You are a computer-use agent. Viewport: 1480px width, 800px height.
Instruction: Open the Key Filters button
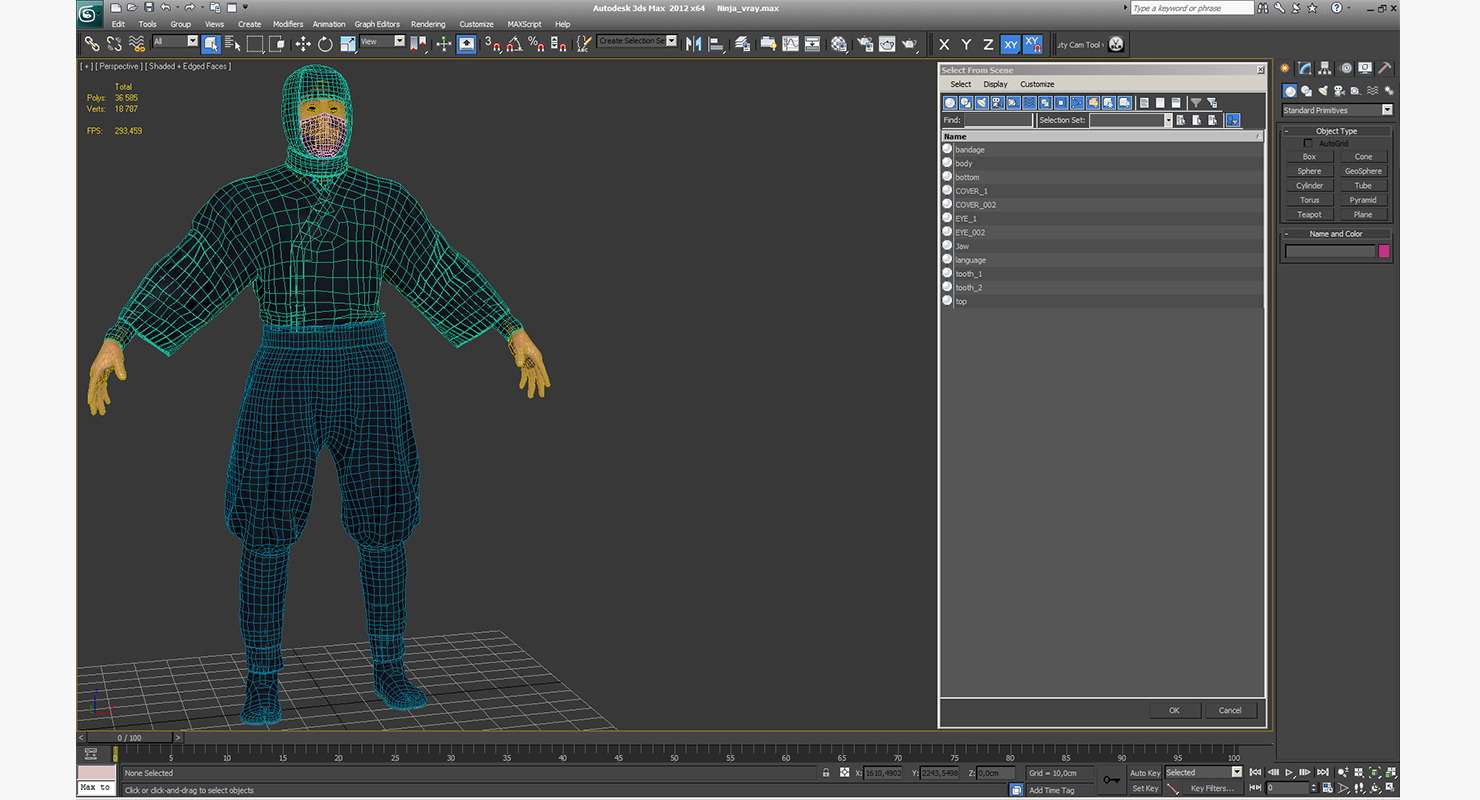[x=1211, y=788]
